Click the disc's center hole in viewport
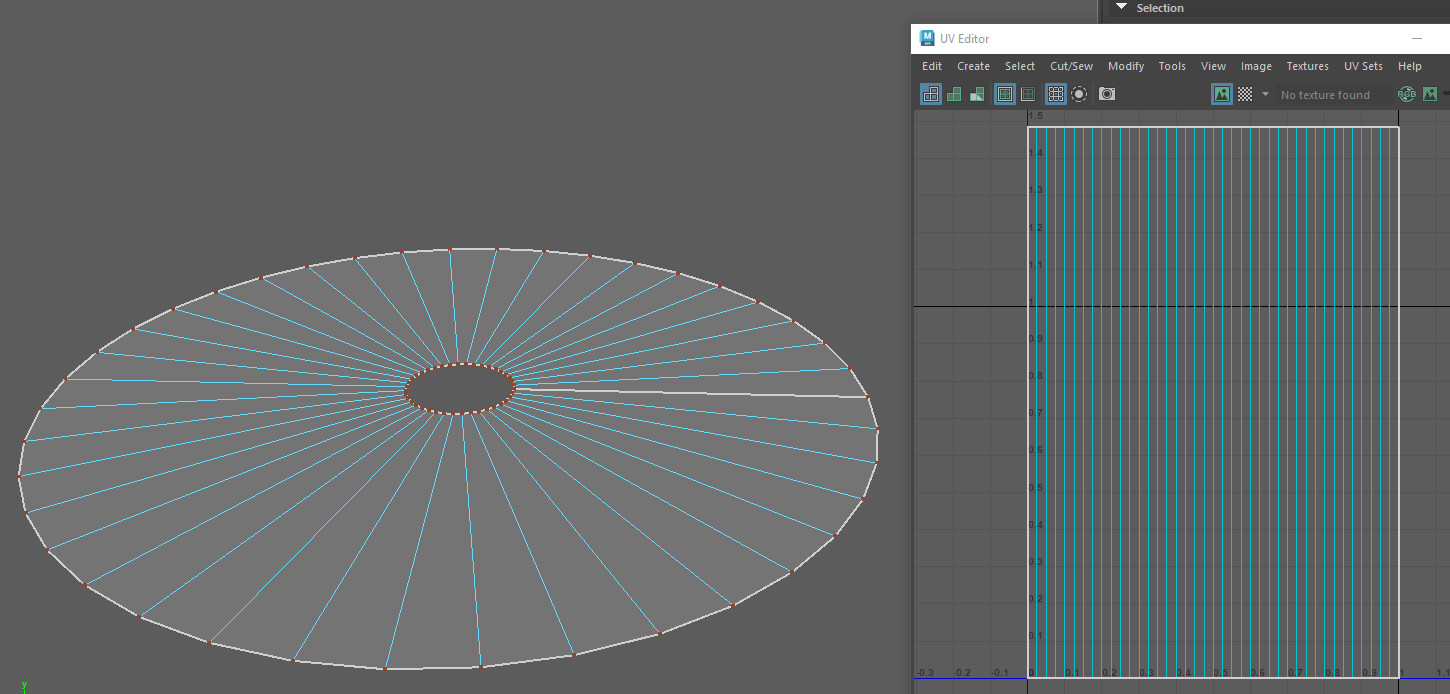The height and width of the screenshot is (694, 1450). [460, 387]
